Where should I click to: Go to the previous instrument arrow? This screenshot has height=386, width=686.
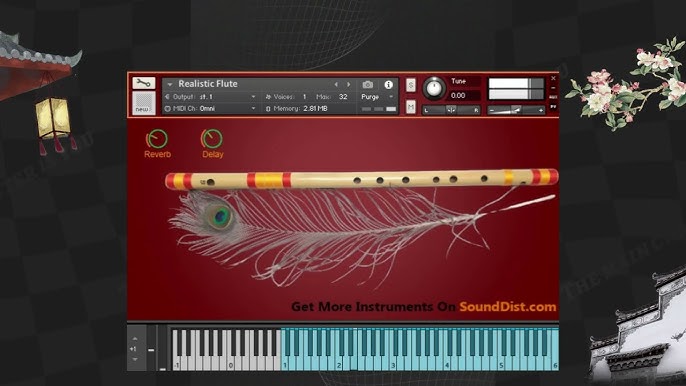tap(336, 84)
